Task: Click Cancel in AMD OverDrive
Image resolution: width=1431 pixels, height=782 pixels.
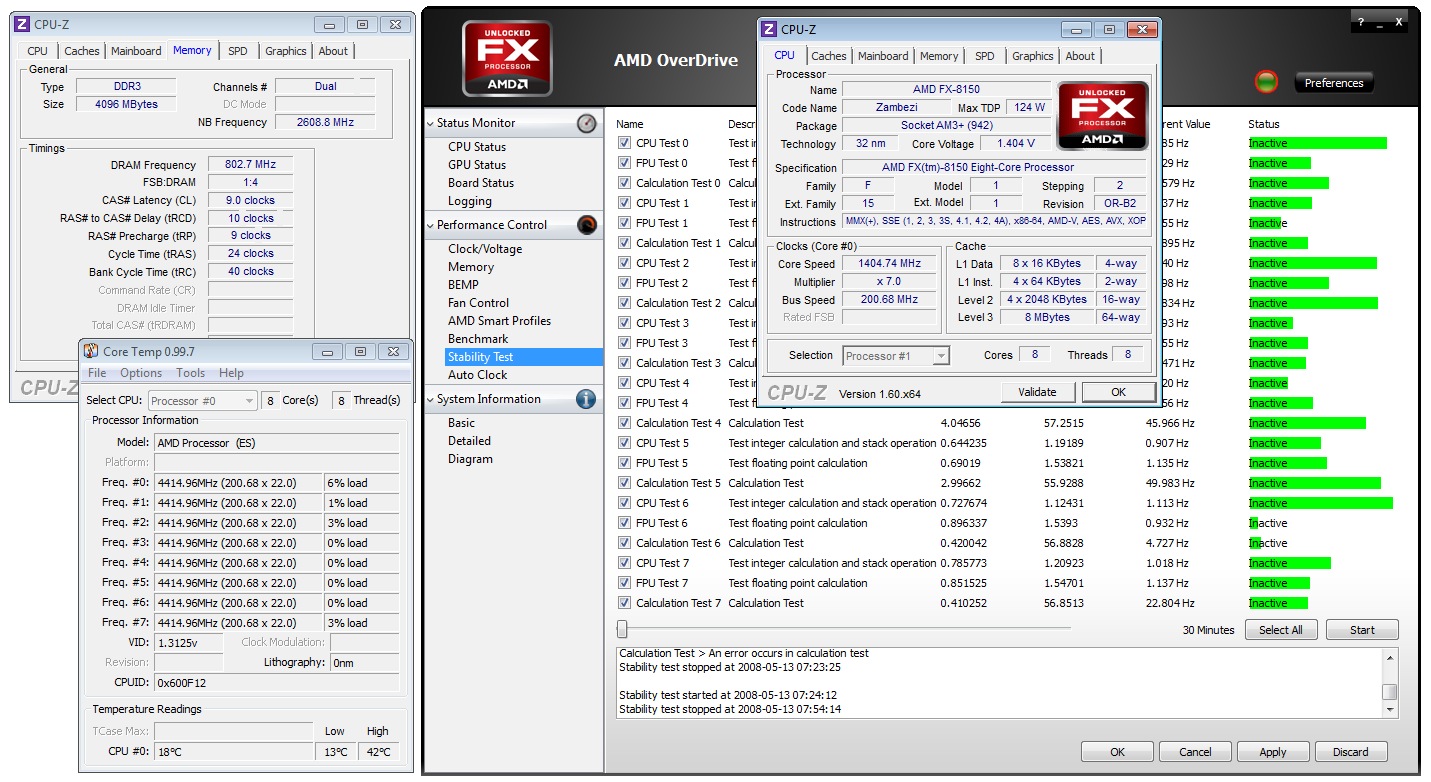Action: 1195,752
